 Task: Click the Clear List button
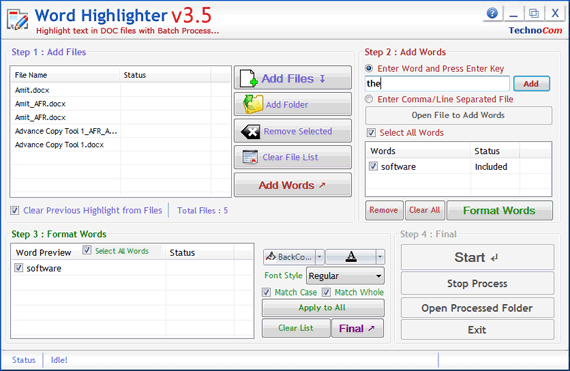296,328
